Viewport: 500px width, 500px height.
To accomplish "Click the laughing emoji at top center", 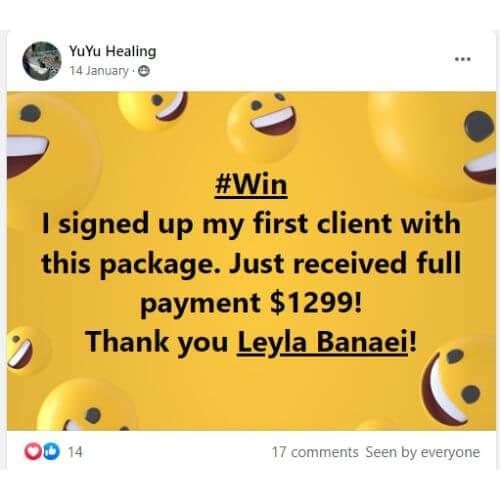I will pos(263,127).
